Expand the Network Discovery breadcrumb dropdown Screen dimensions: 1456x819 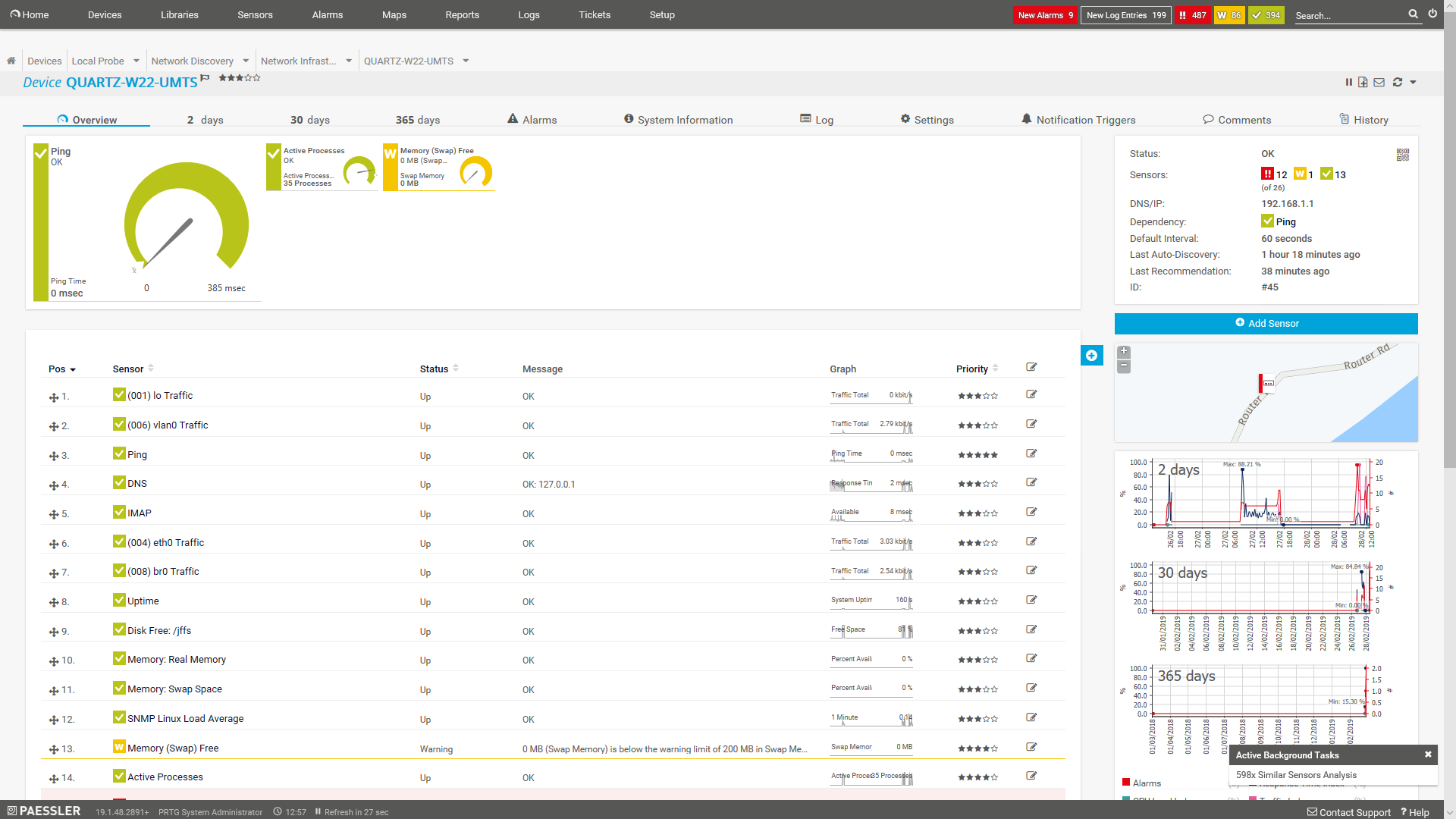click(246, 61)
